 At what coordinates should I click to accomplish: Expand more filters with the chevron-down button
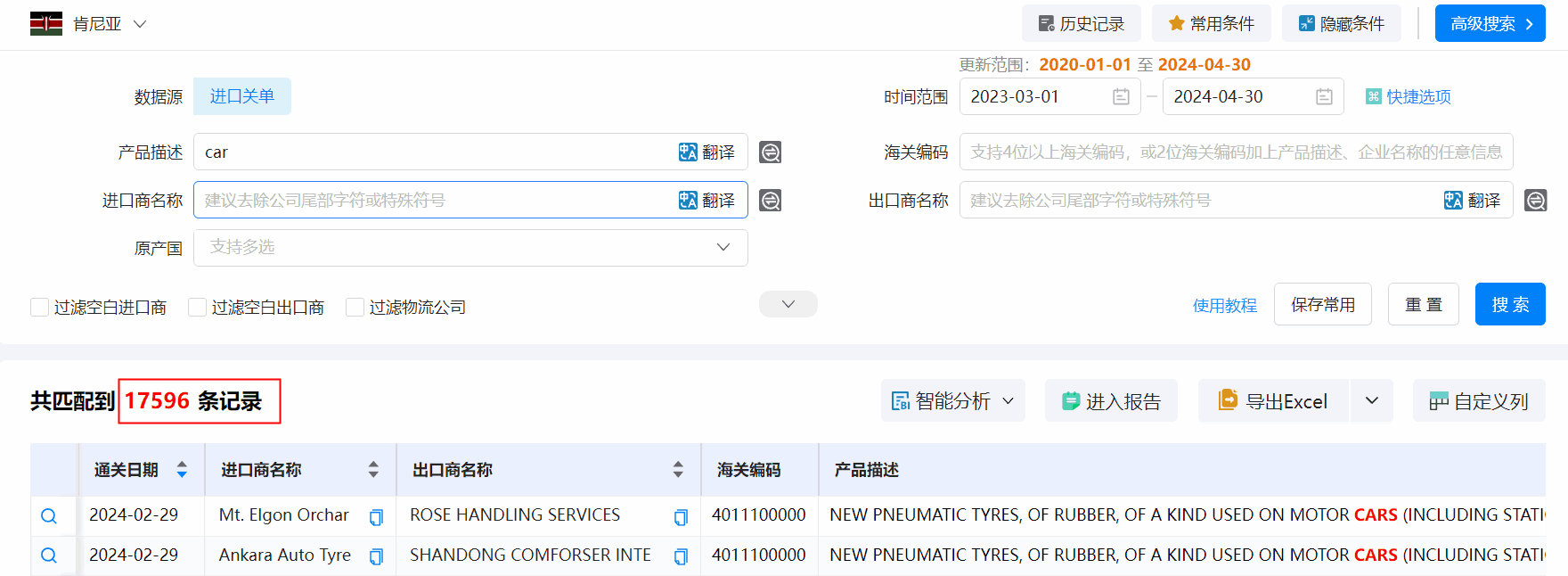tap(788, 304)
